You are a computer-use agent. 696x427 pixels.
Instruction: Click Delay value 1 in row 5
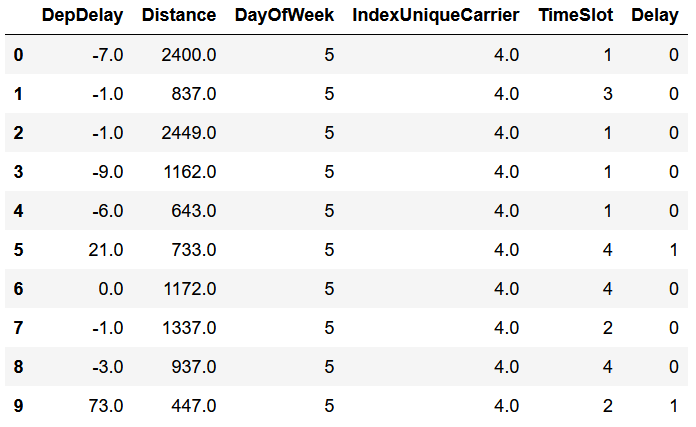tap(674, 250)
